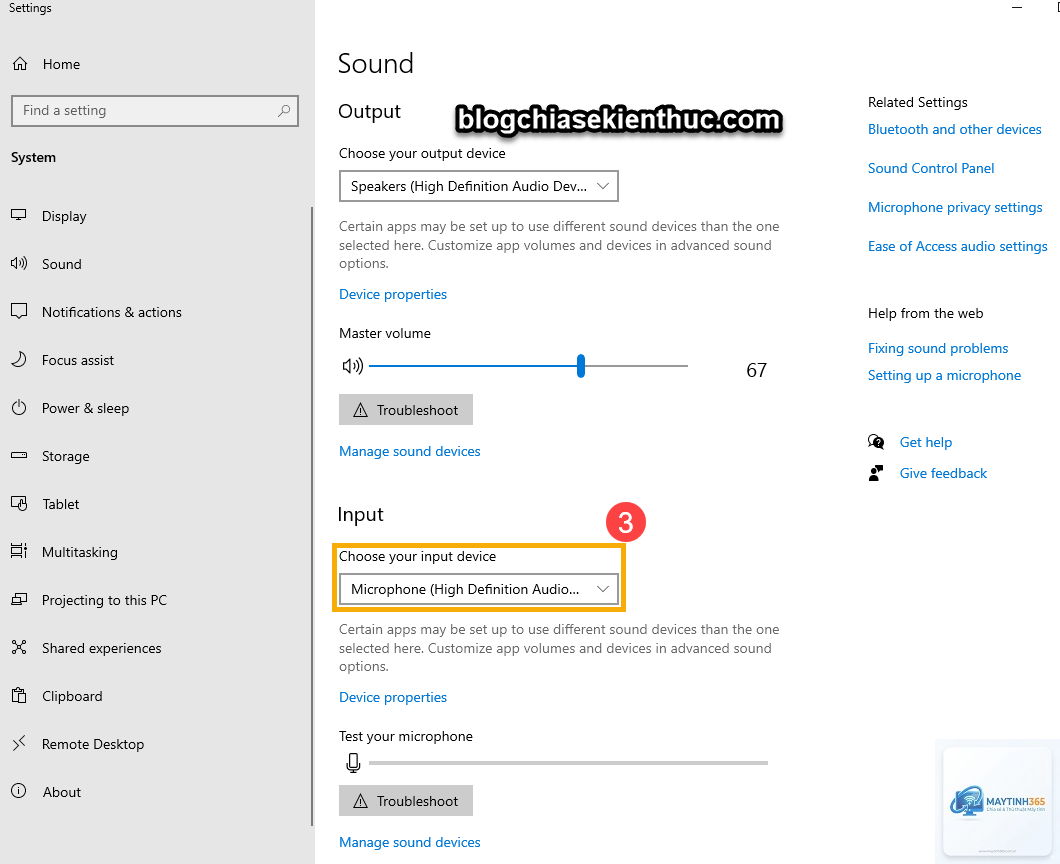Viewport: 1060px width, 864px height.
Task: Click the microphone test icon
Action: coord(353,763)
